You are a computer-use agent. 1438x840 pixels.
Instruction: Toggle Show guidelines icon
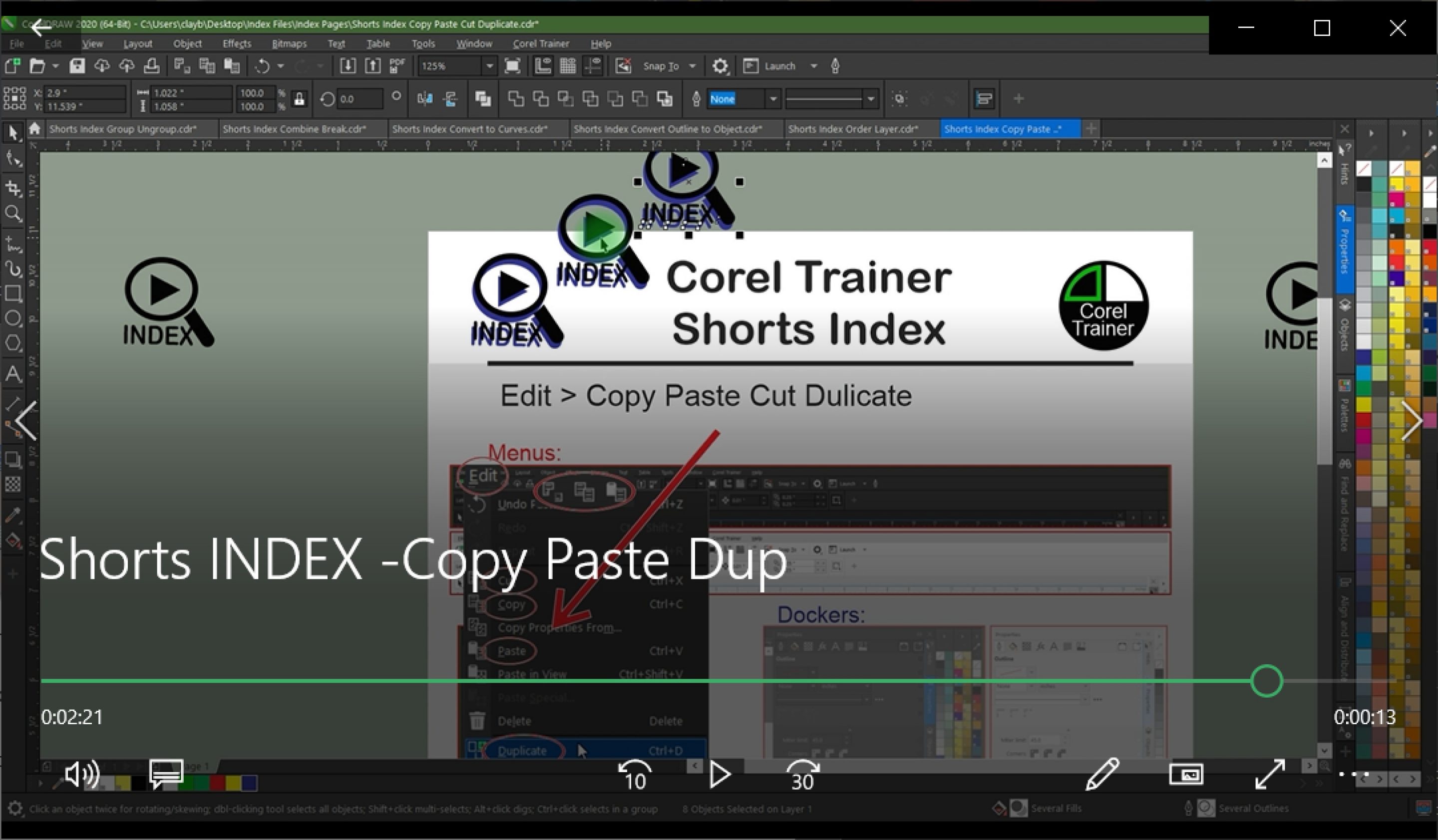(594, 66)
